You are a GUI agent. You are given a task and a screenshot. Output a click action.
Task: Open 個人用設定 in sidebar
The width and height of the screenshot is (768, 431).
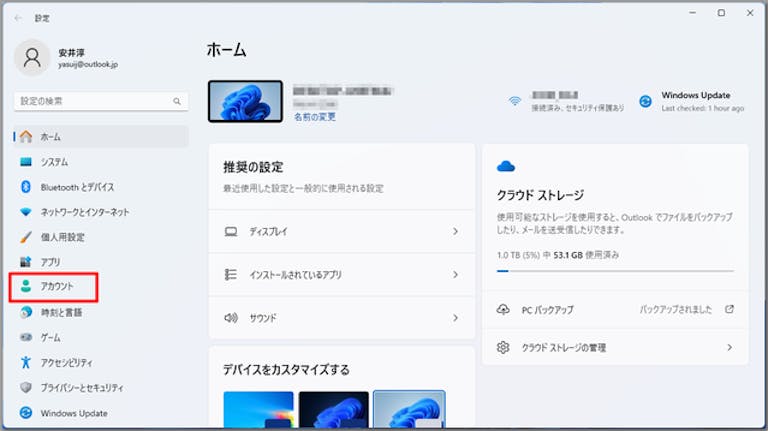[101, 237]
